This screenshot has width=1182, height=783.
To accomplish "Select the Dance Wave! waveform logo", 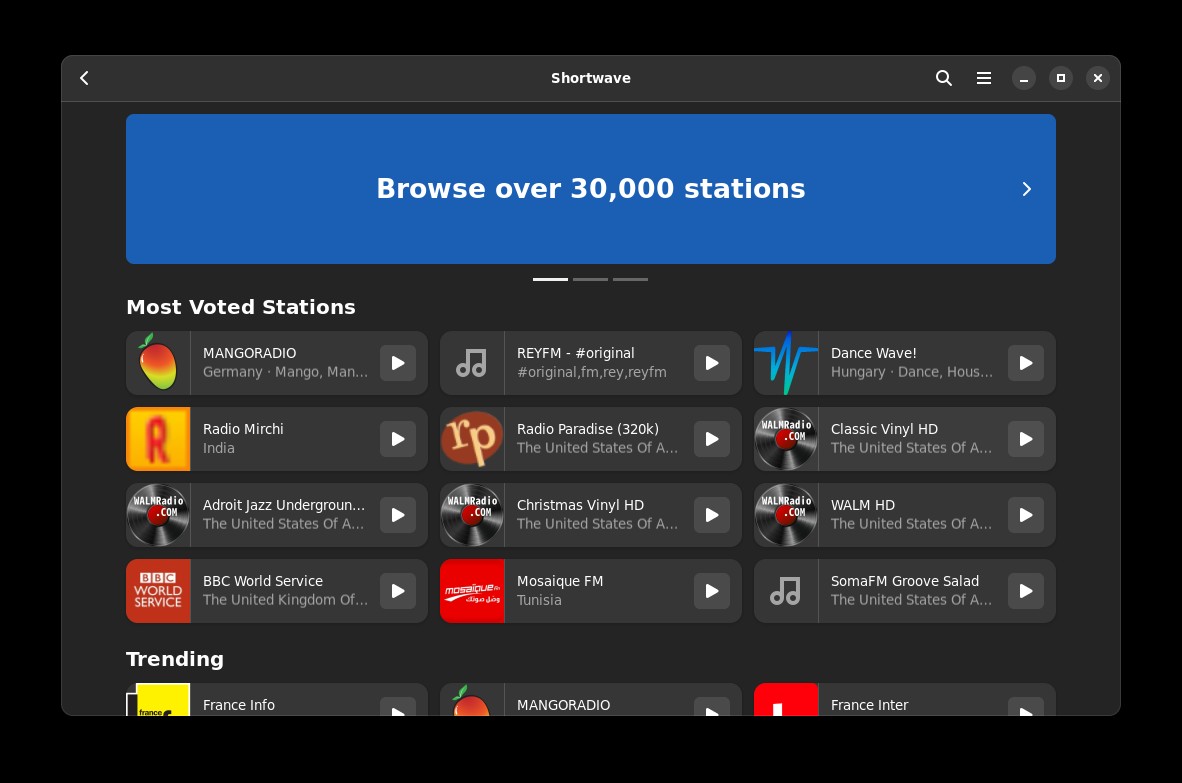I will 786,363.
